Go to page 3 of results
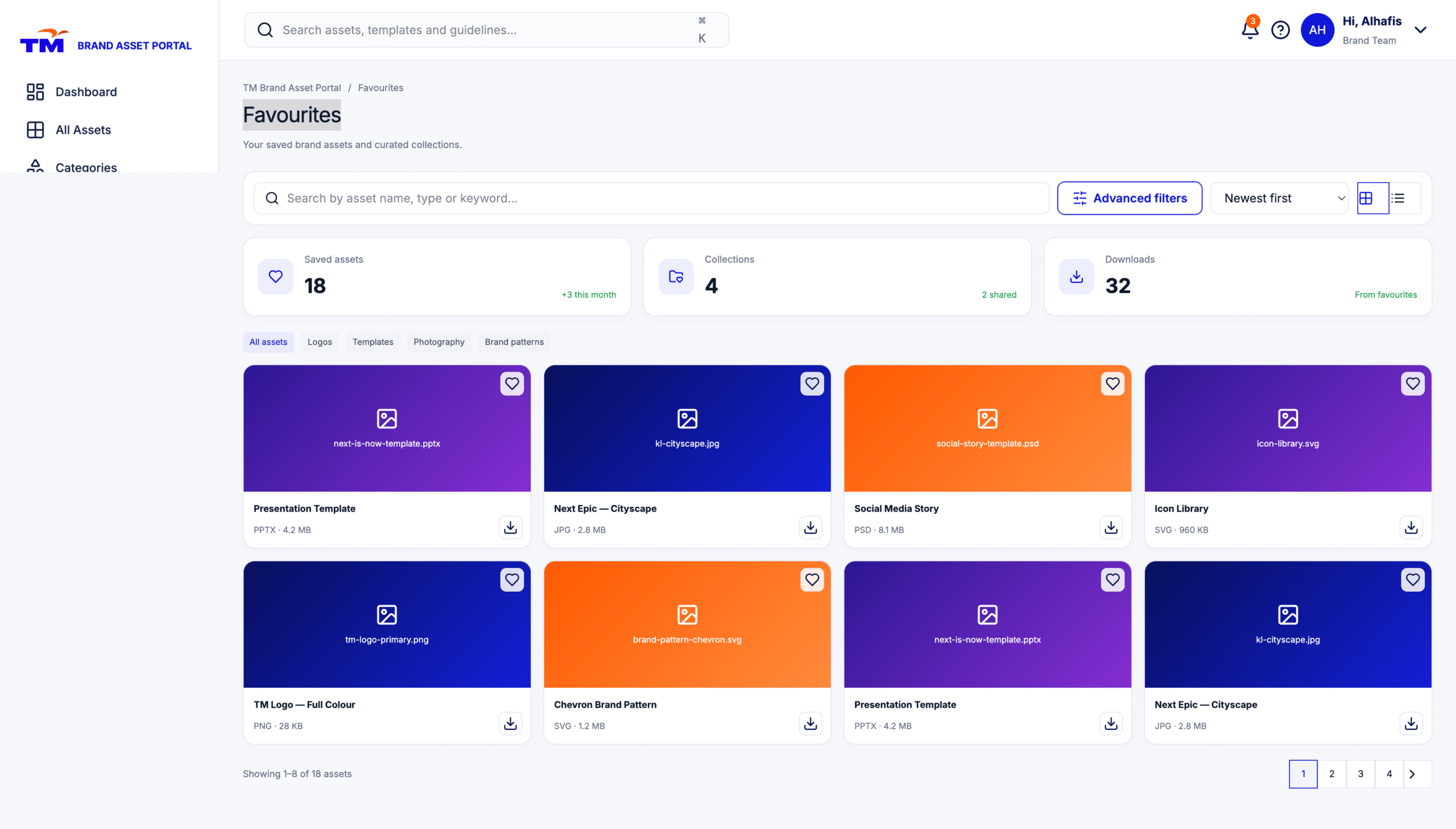Screen dimensions: 1456x829 click(1360, 774)
